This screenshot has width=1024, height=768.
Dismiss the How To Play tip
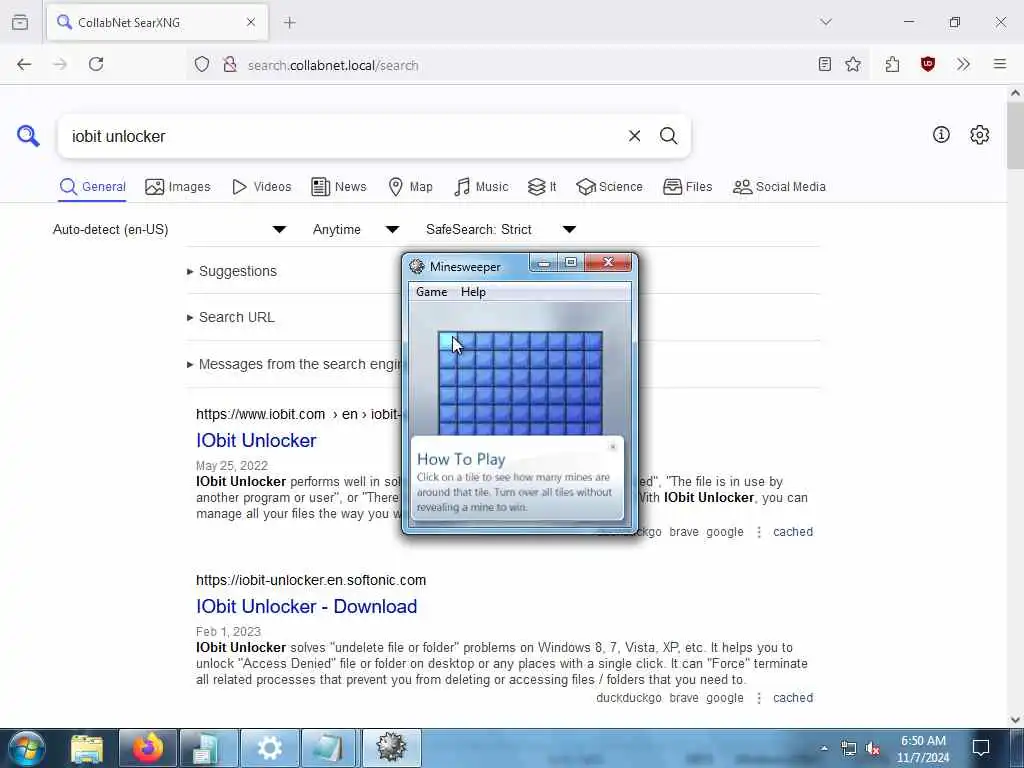tap(613, 447)
